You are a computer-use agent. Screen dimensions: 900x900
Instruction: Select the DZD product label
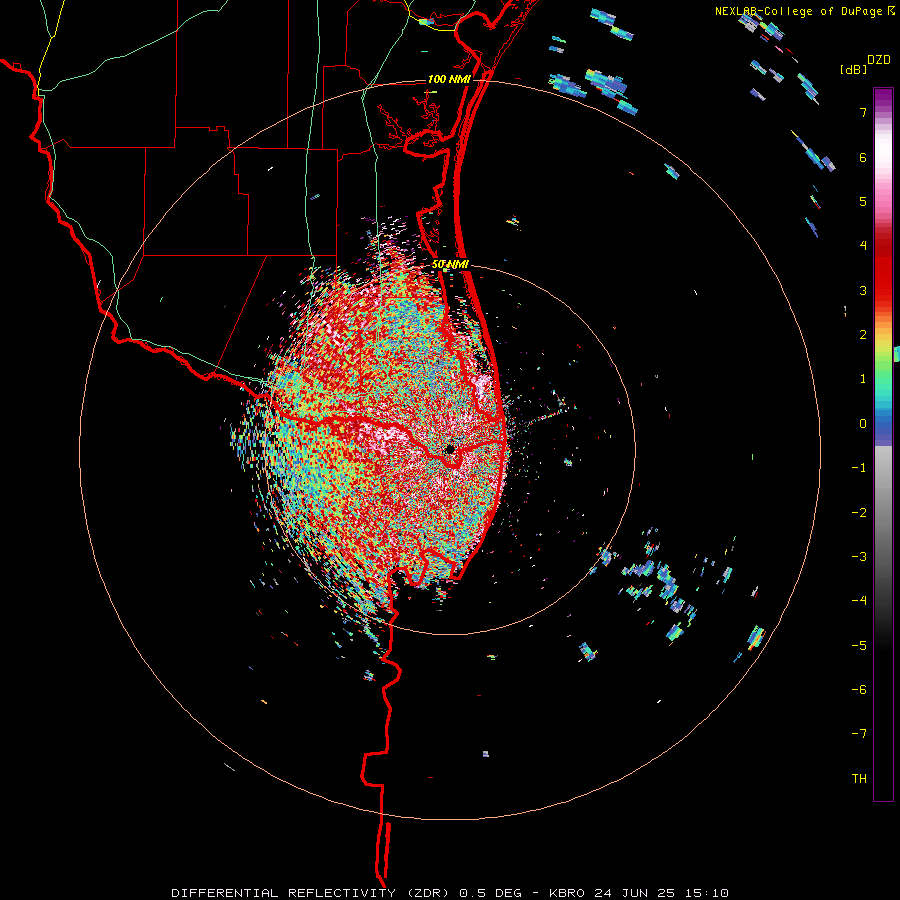point(879,60)
